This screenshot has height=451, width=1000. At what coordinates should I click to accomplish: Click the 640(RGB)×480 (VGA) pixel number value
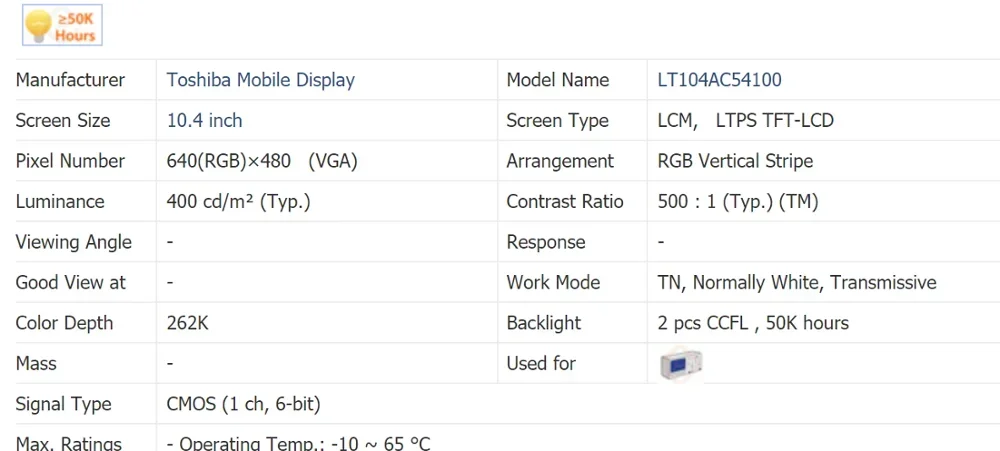[262, 161]
